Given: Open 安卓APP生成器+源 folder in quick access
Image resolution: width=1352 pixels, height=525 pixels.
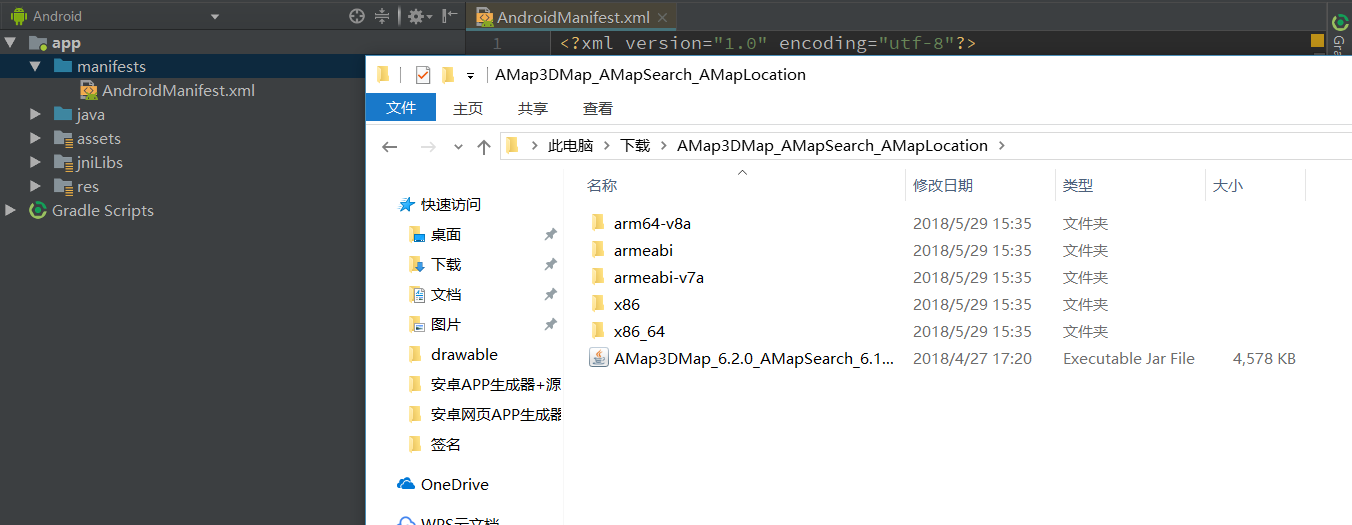Looking at the screenshot, I should pyautogui.click(x=496, y=384).
